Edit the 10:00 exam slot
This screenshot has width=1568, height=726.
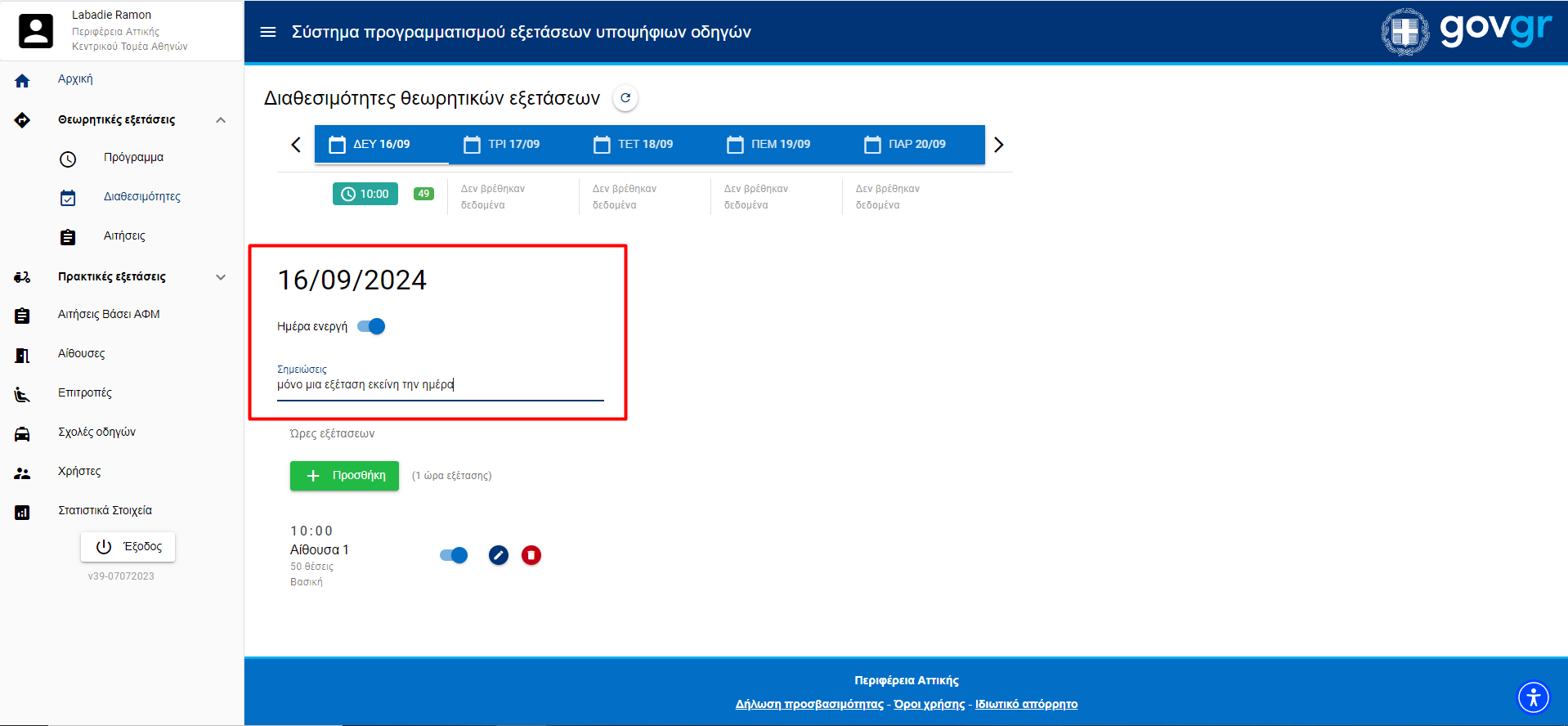point(499,556)
